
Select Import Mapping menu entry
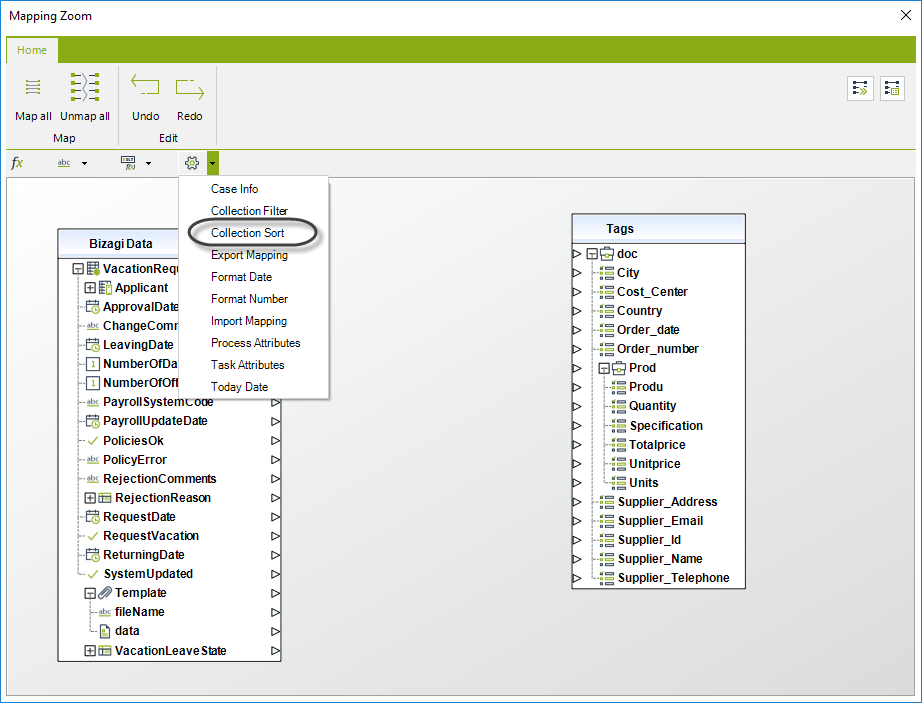pos(249,321)
